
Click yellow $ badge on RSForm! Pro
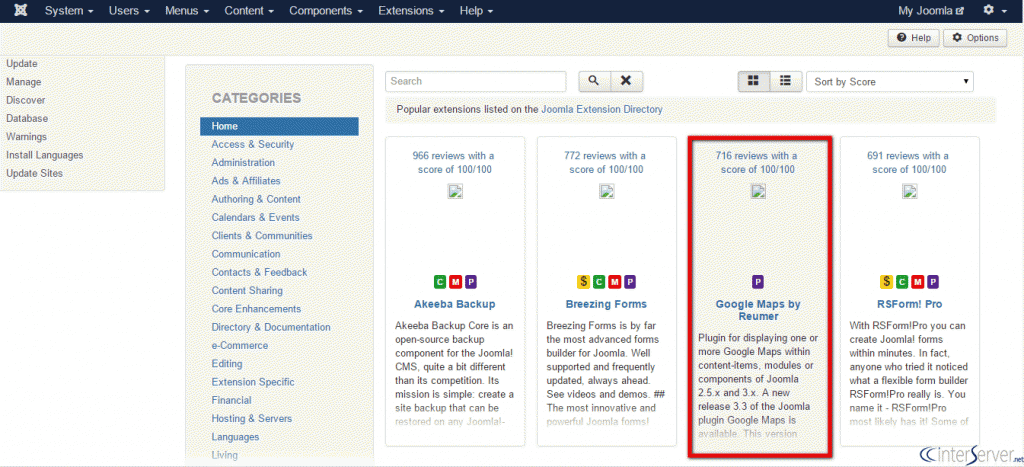point(886,282)
